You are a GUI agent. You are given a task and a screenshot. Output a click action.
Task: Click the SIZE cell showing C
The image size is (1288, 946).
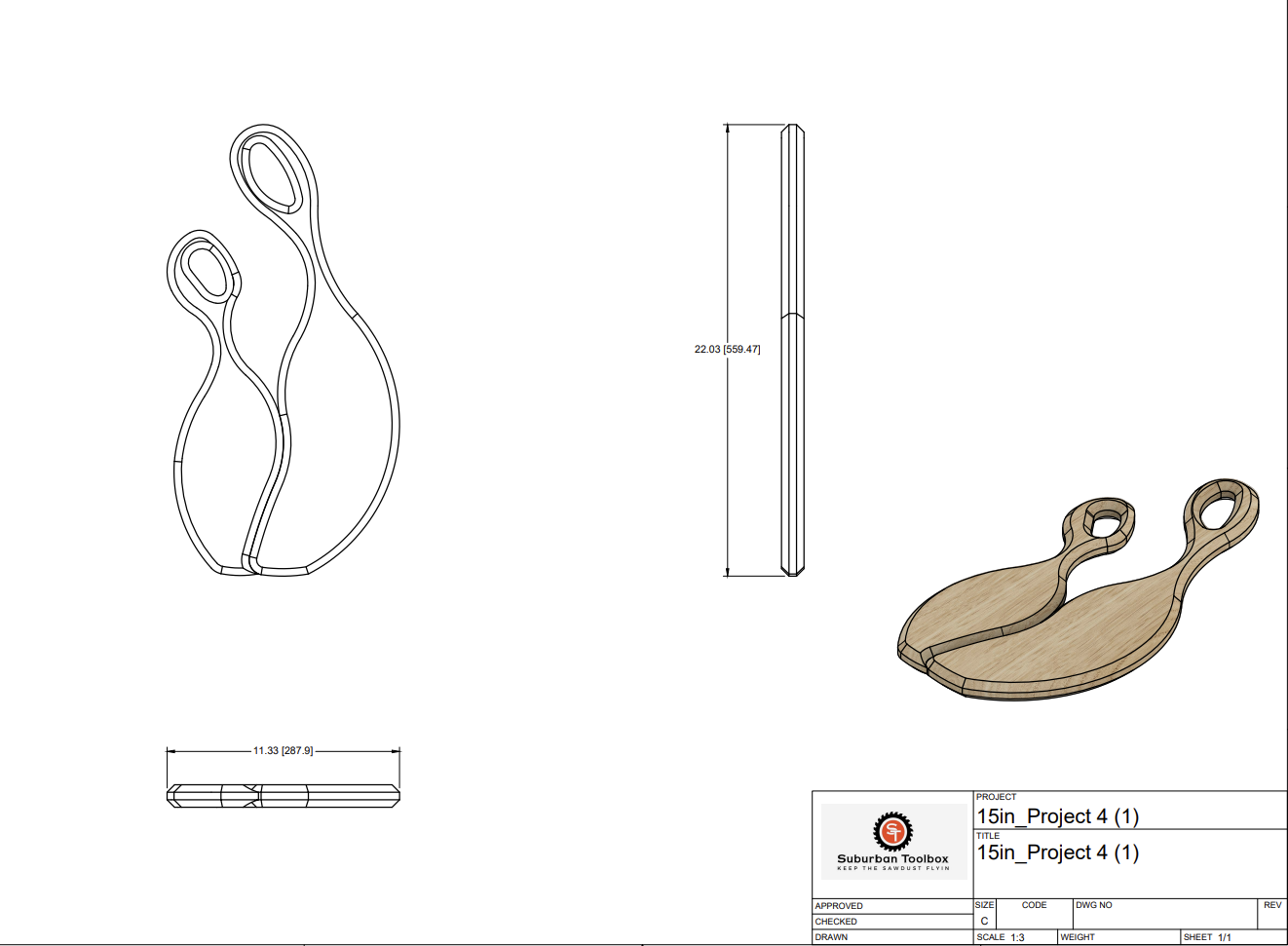(x=984, y=921)
